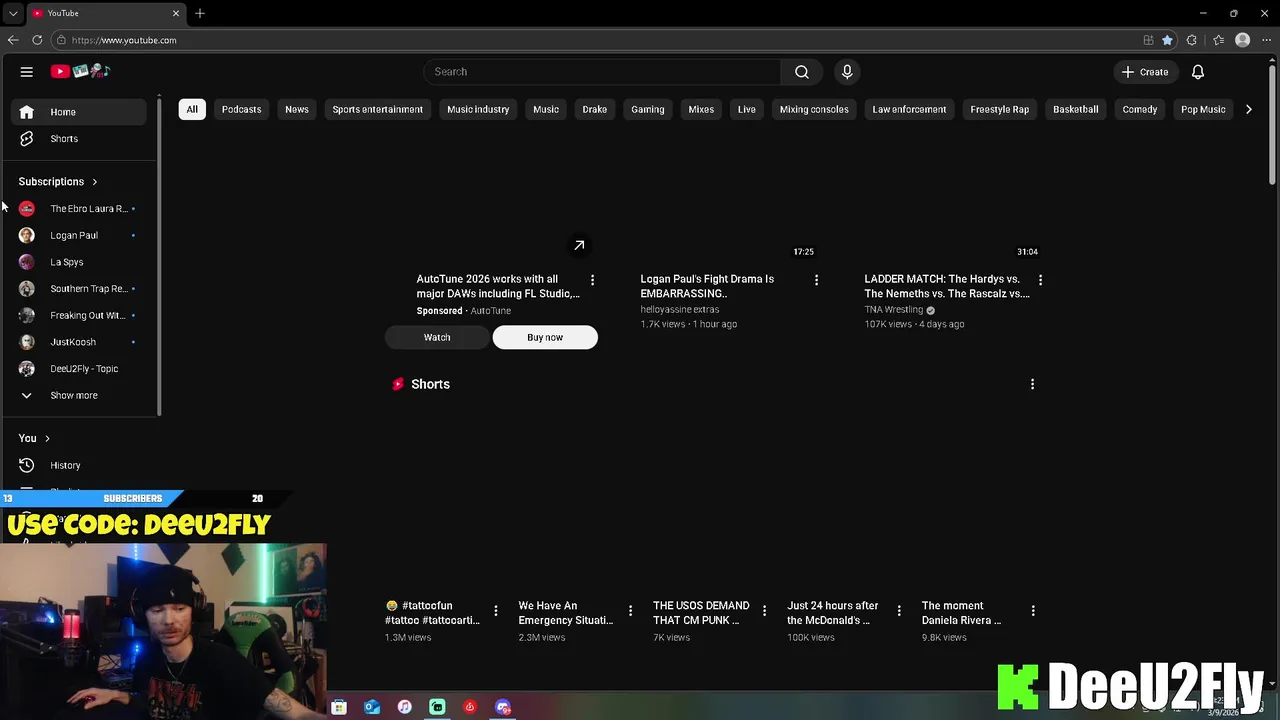The height and width of the screenshot is (720, 1280).
Task: Open the helloyassine extras channel link
Action: [679, 310]
